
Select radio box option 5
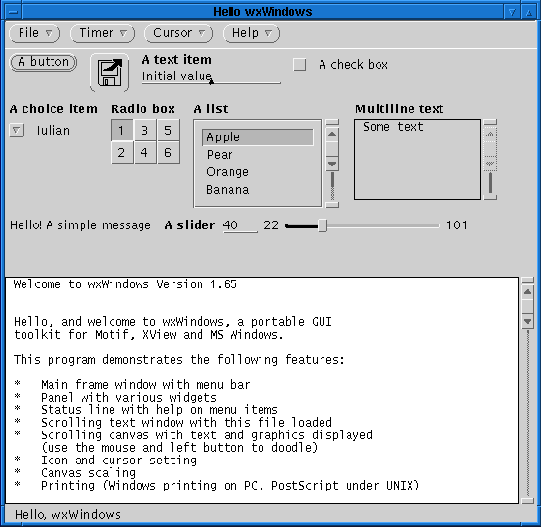(x=168, y=130)
